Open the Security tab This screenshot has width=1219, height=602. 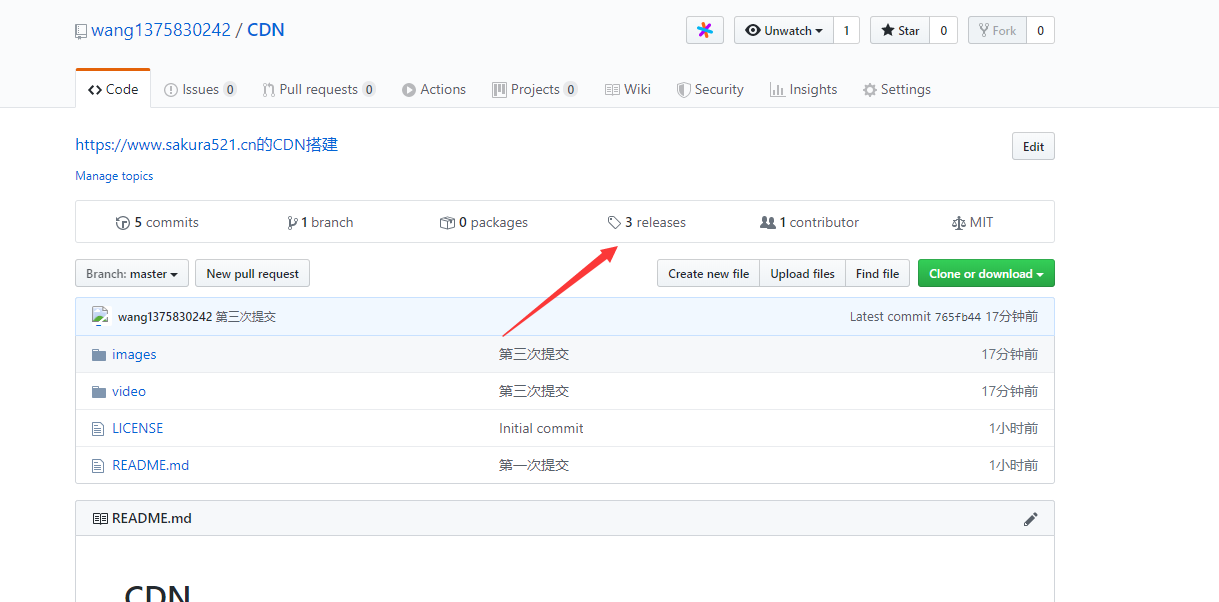click(x=710, y=89)
